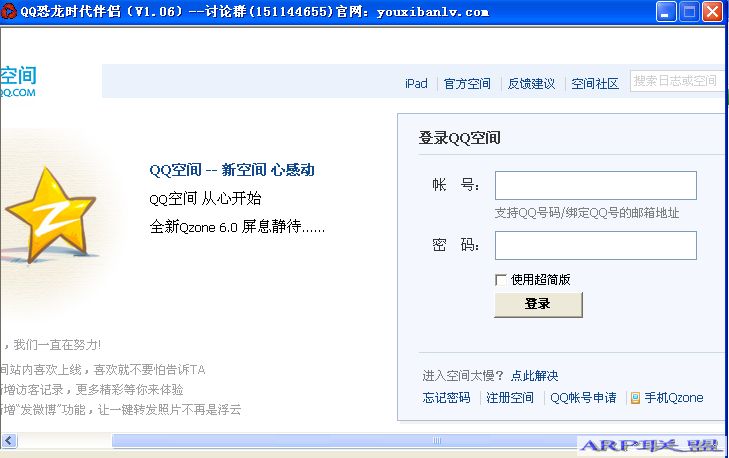Minimize the QQ恐龙时代伴侣 window

(x=666, y=12)
